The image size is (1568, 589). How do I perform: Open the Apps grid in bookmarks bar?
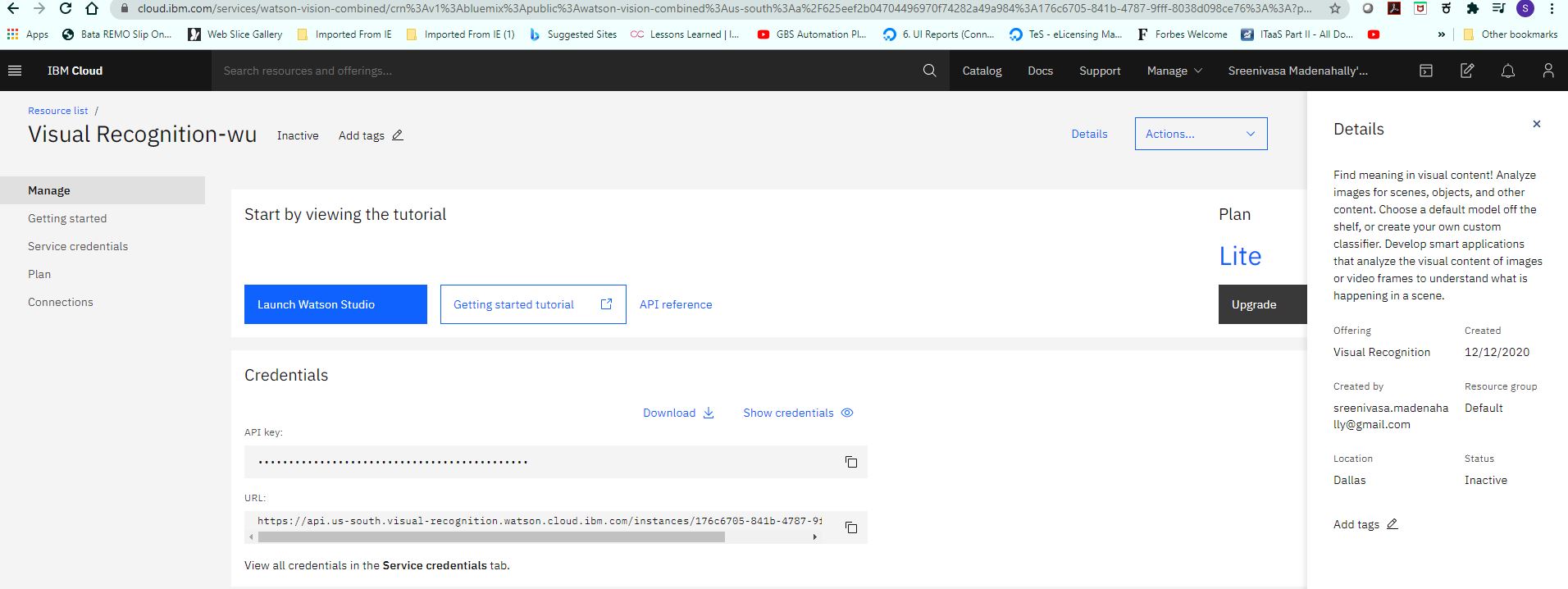point(28,34)
